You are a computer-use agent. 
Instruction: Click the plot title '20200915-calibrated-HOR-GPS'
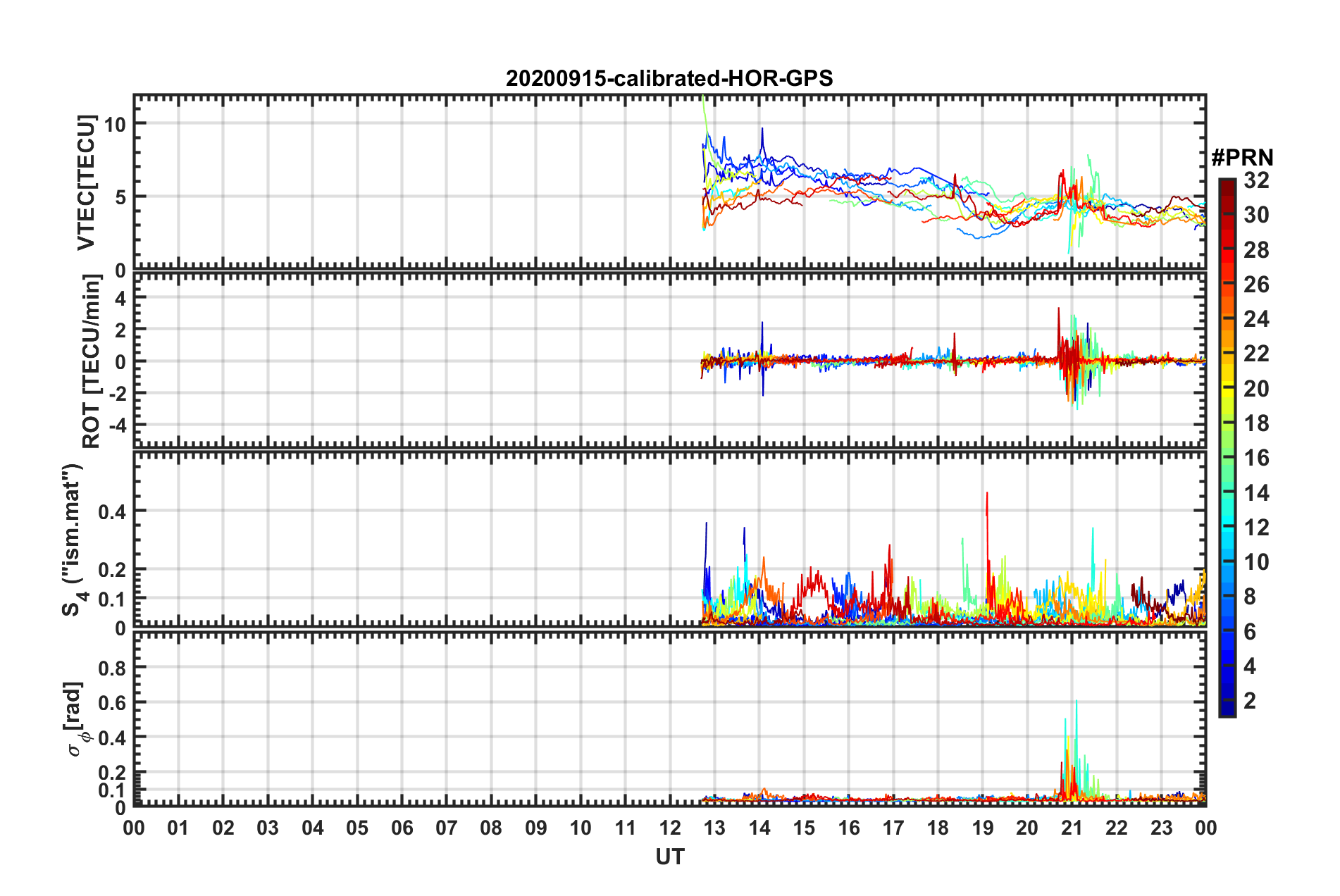(669, 78)
